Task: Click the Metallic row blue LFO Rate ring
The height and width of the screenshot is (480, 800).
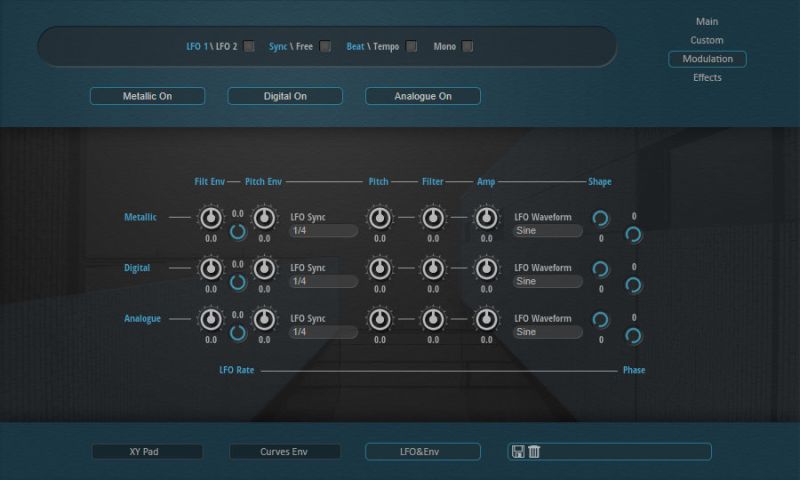Action: point(238,232)
